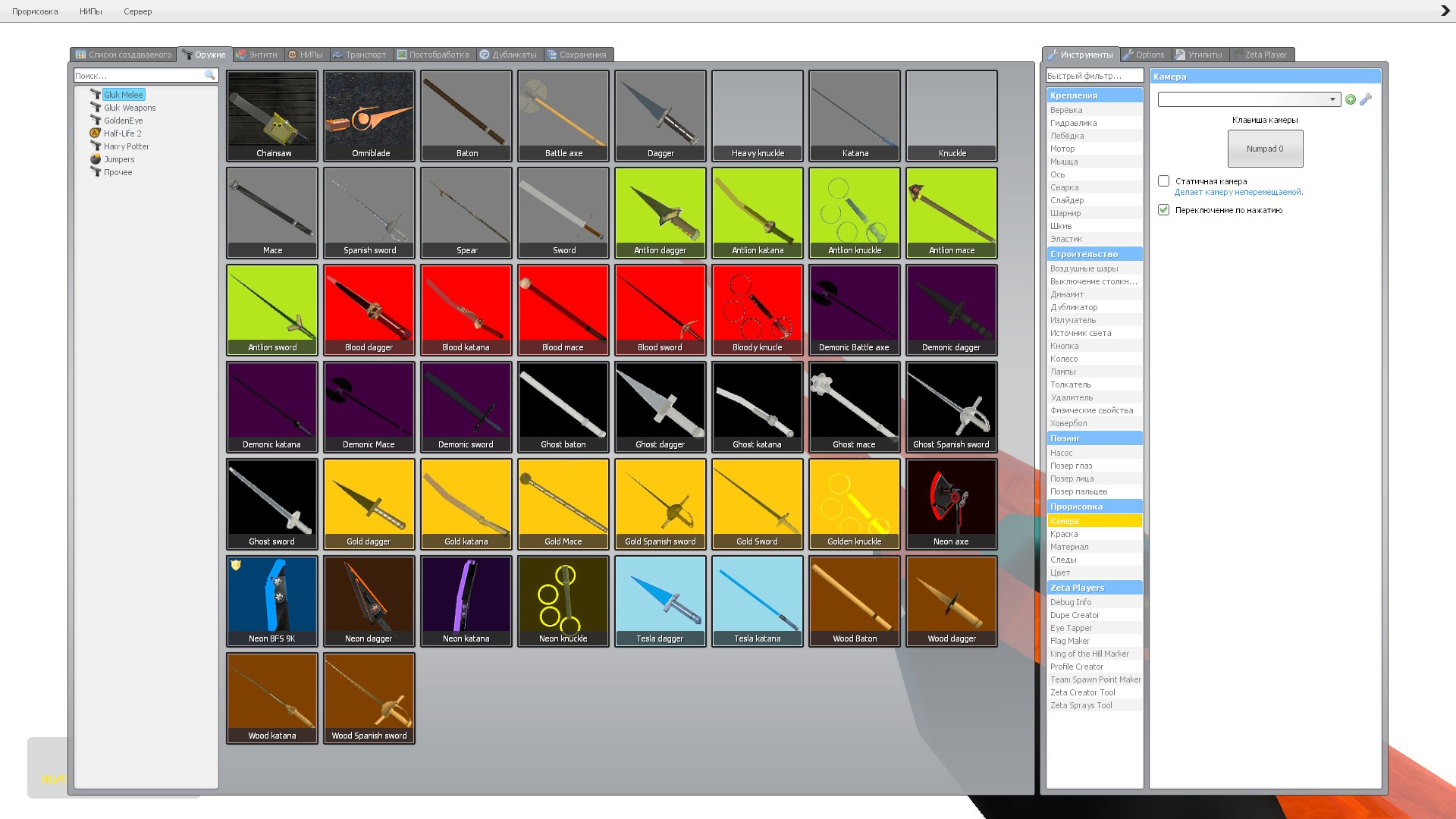Choose the Neon BFS 9K icon
Viewport: 1456px width, 819px height.
(272, 601)
